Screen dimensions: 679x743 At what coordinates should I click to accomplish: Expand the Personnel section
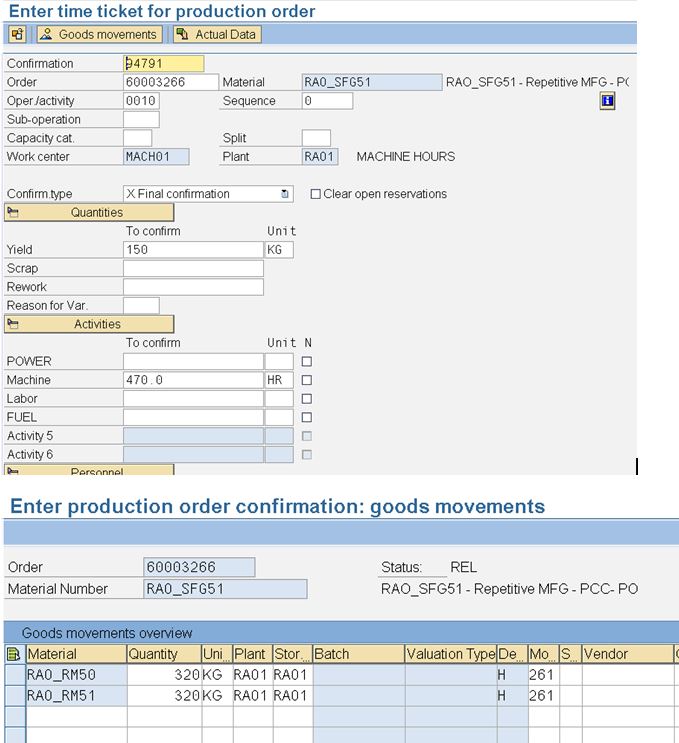89,470
